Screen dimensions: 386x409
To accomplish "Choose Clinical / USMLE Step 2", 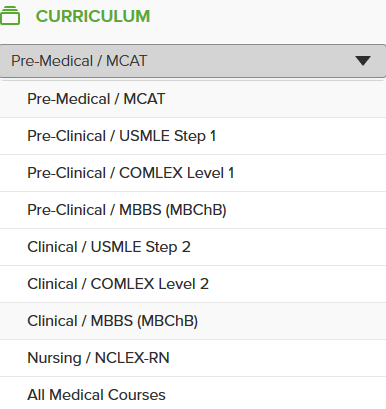I will tap(193, 247).
